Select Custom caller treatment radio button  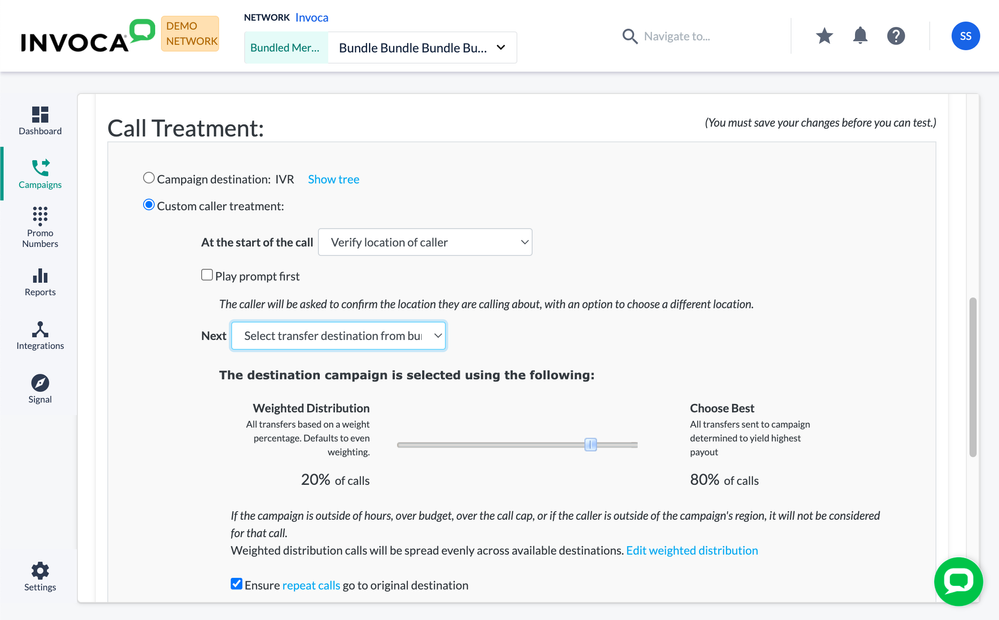pos(148,205)
